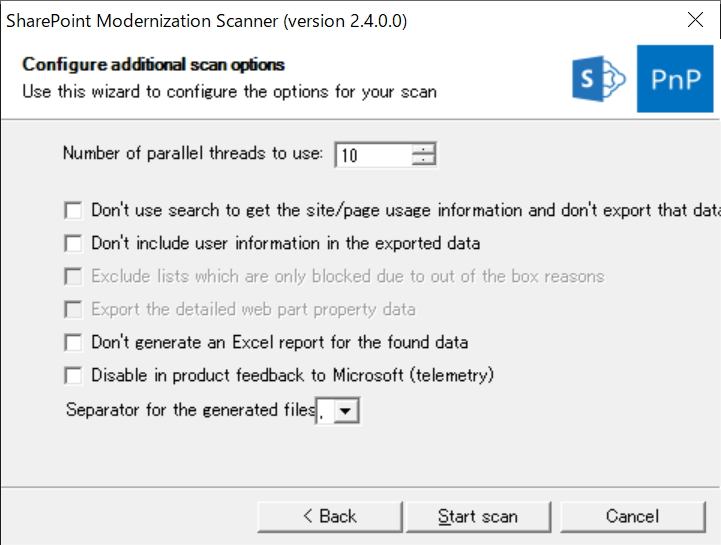Increase the parallel threads spinner up arrow
The image size is (721, 545).
pyautogui.click(x=425, y=150)
